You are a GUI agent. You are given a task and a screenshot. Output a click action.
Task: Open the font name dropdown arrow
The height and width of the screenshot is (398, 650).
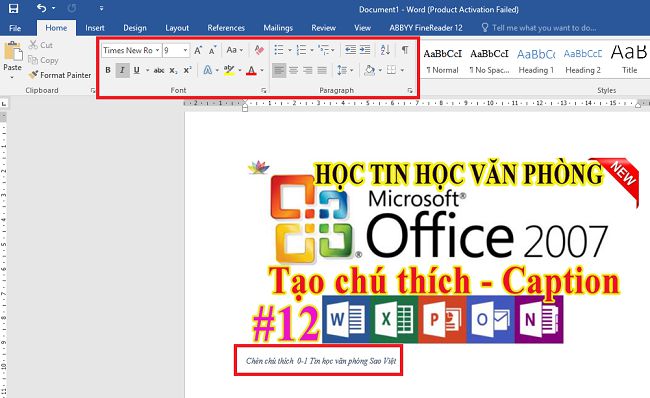point(157,50)
